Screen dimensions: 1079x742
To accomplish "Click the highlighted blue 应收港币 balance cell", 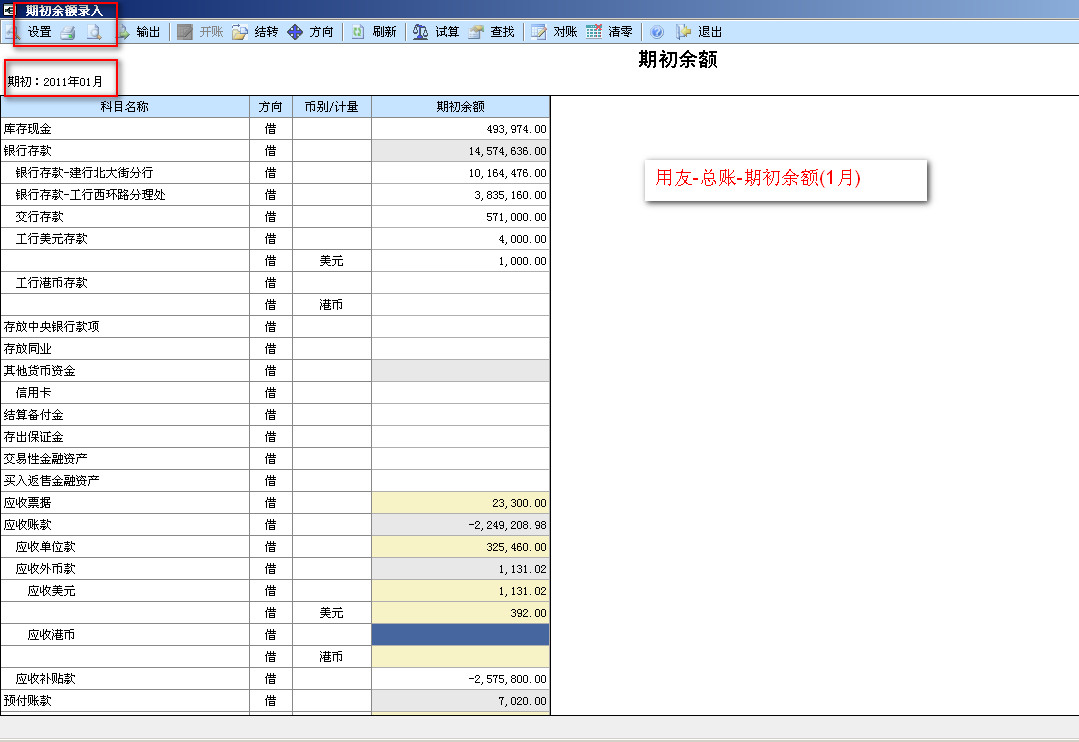I will pos(460,635).
